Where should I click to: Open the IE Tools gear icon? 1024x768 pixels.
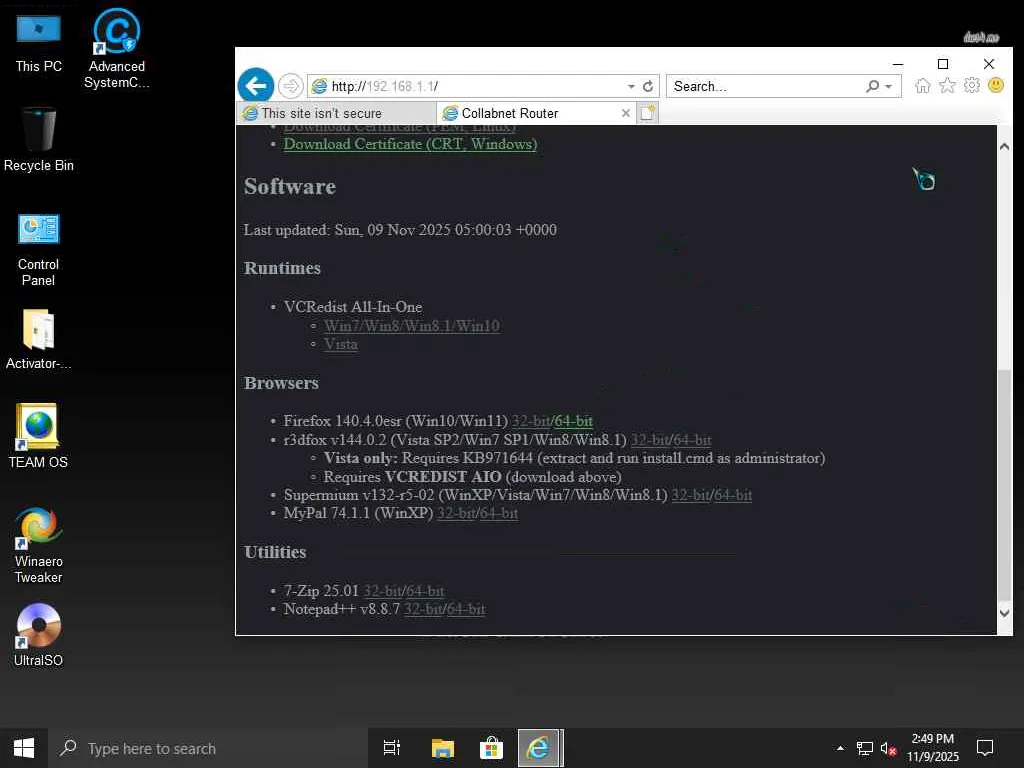pyautogui.click(x=972, y=86)
